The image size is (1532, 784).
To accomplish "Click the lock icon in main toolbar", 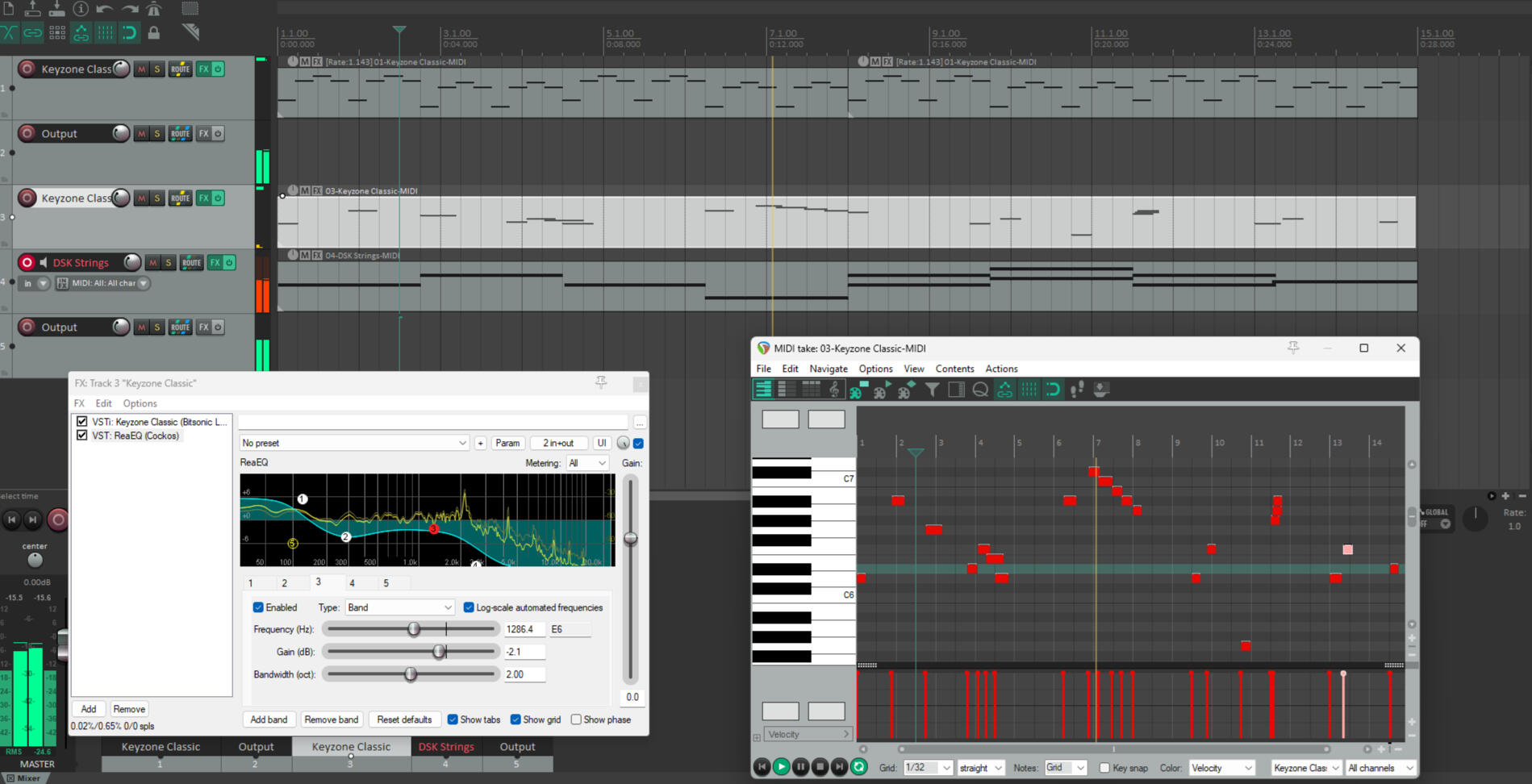I will click(153, 33).
